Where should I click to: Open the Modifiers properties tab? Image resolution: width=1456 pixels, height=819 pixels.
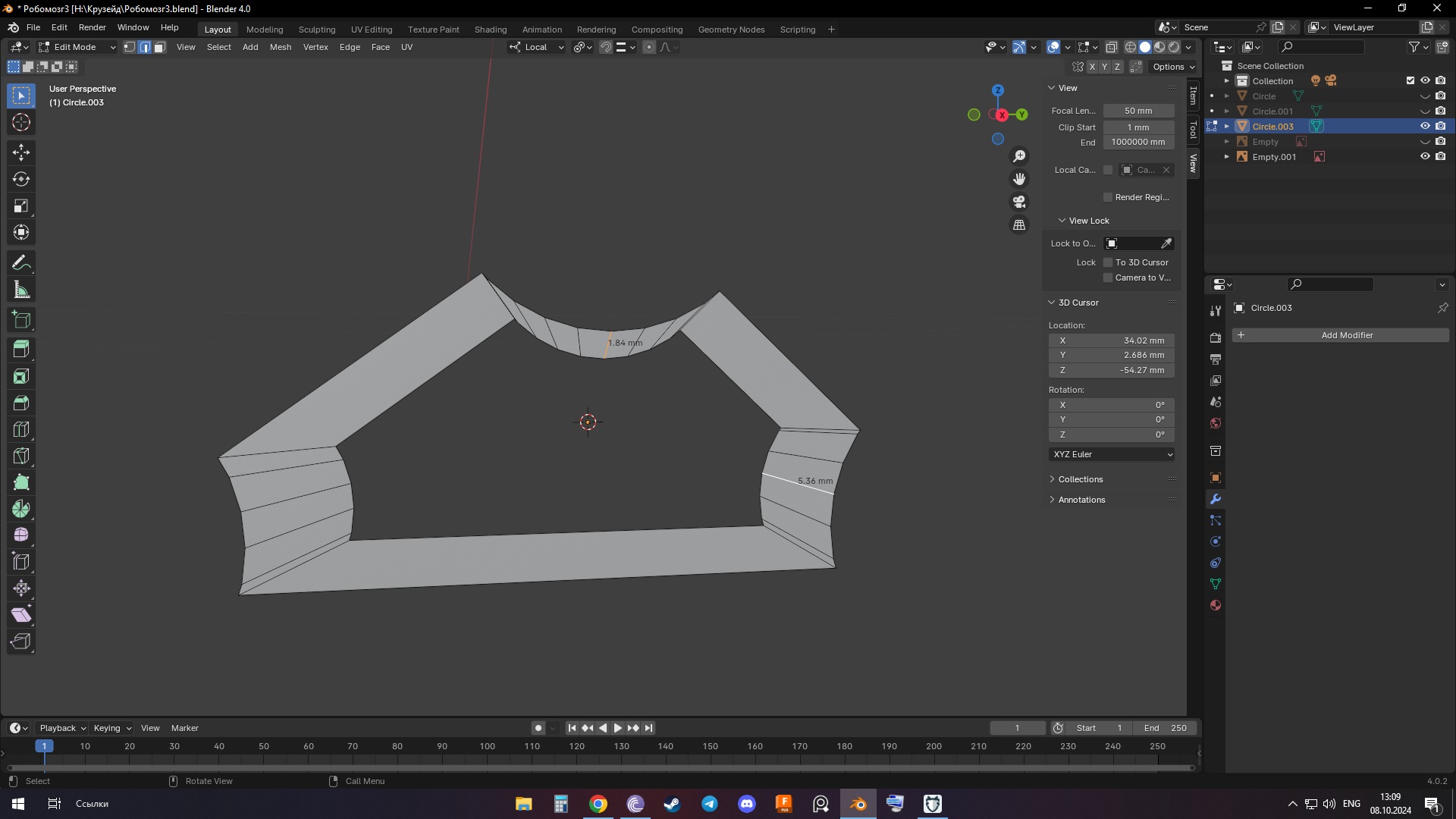[x=1216, y=499]
